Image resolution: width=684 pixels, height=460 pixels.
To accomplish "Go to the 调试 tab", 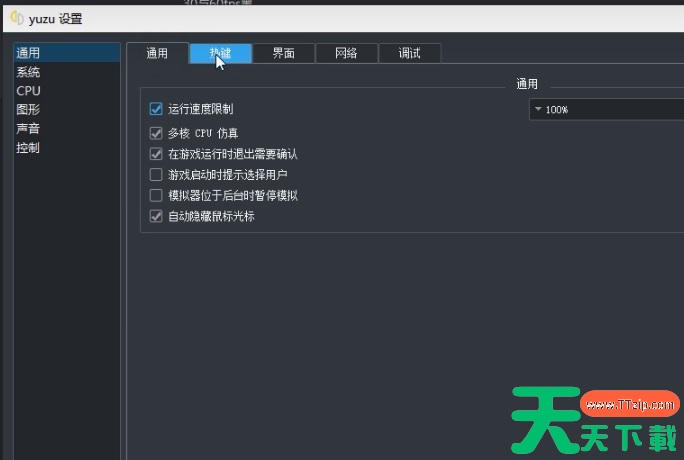I will [409, 54].
